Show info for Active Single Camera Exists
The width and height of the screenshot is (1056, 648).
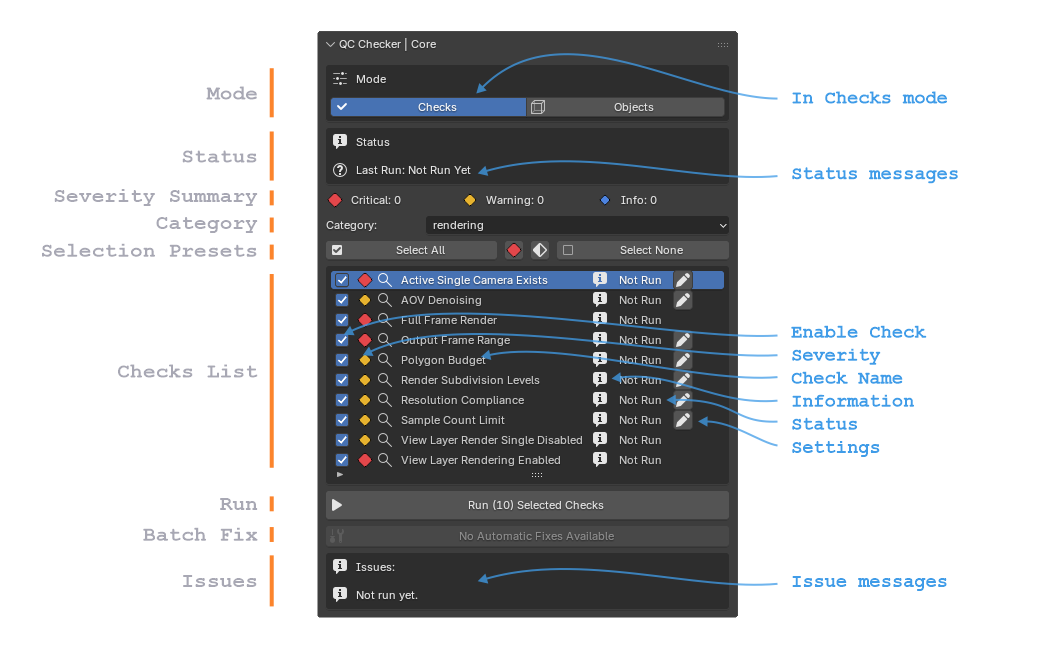coord(599,279)
